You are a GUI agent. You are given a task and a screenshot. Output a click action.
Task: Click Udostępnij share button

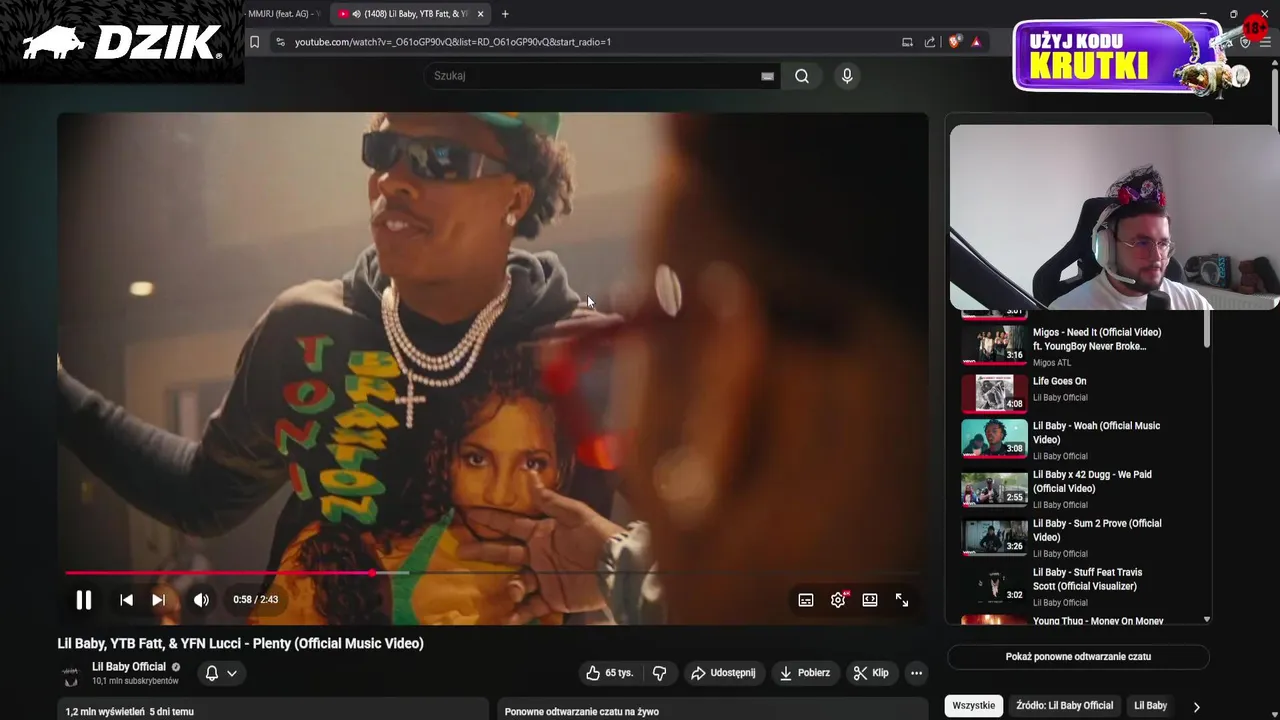pyautogui.click(x=723, y=673)
